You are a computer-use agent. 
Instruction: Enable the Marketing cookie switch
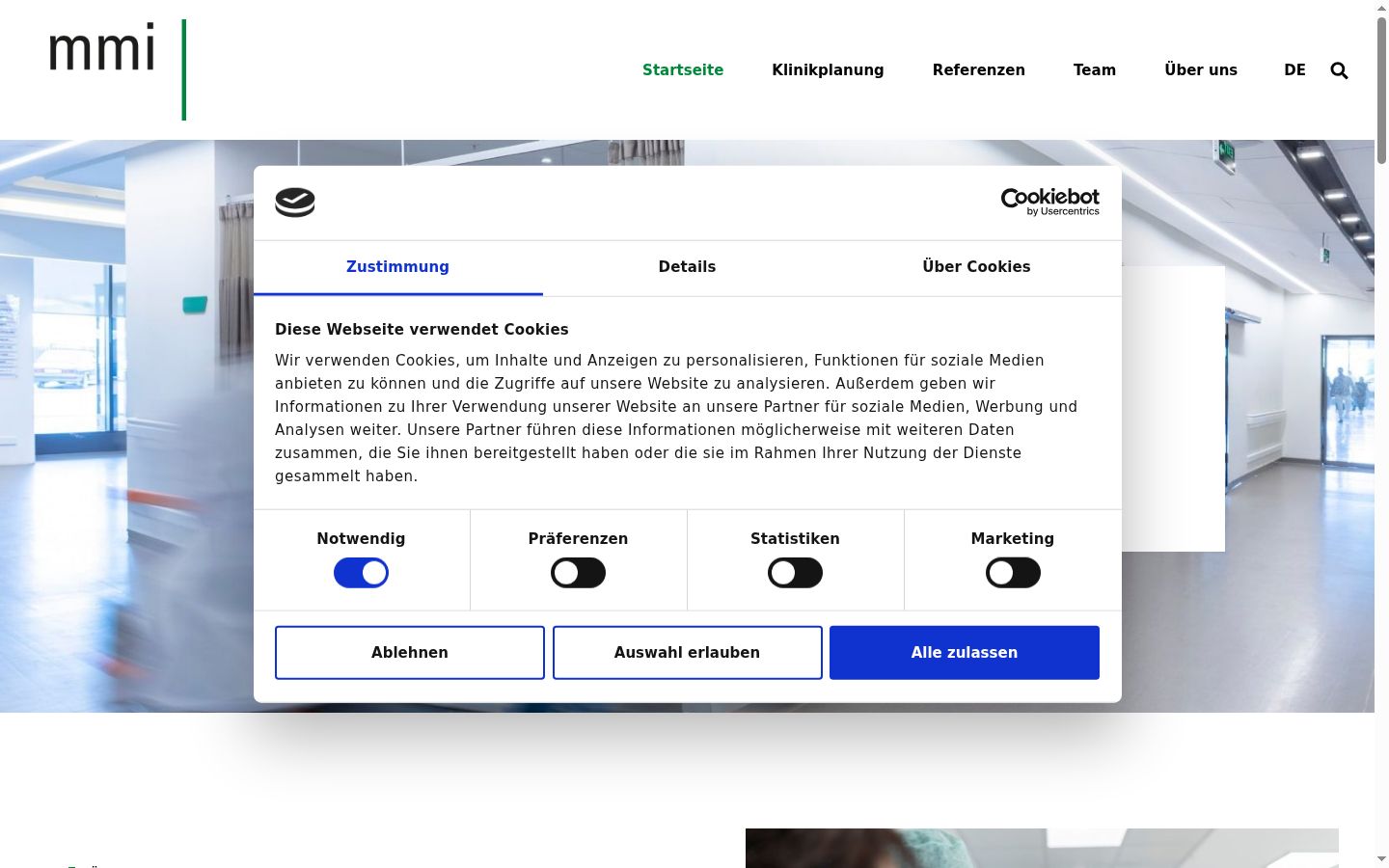coord(1013,573)
